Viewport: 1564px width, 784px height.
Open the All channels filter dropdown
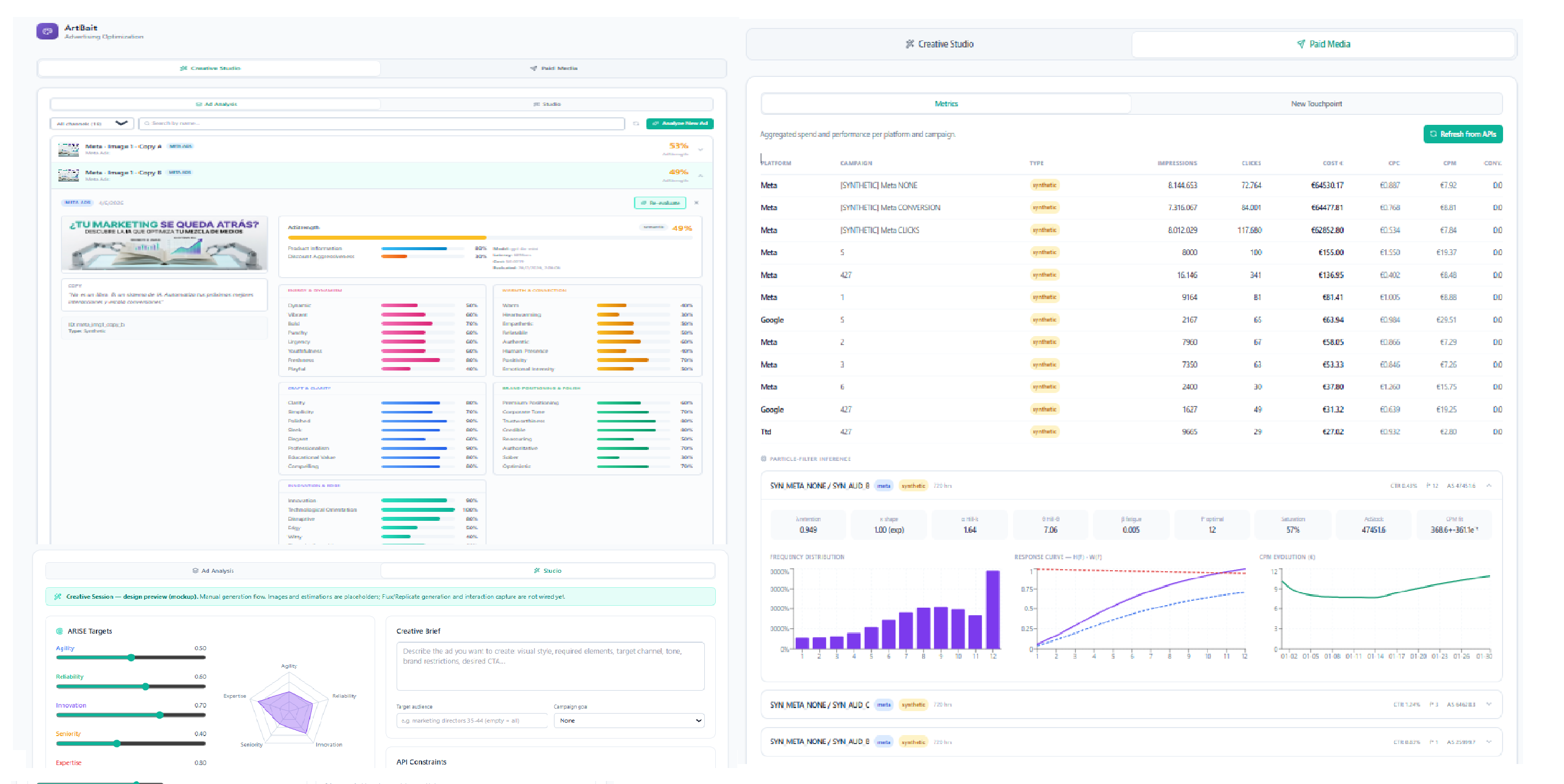click(x=92, y=124)
